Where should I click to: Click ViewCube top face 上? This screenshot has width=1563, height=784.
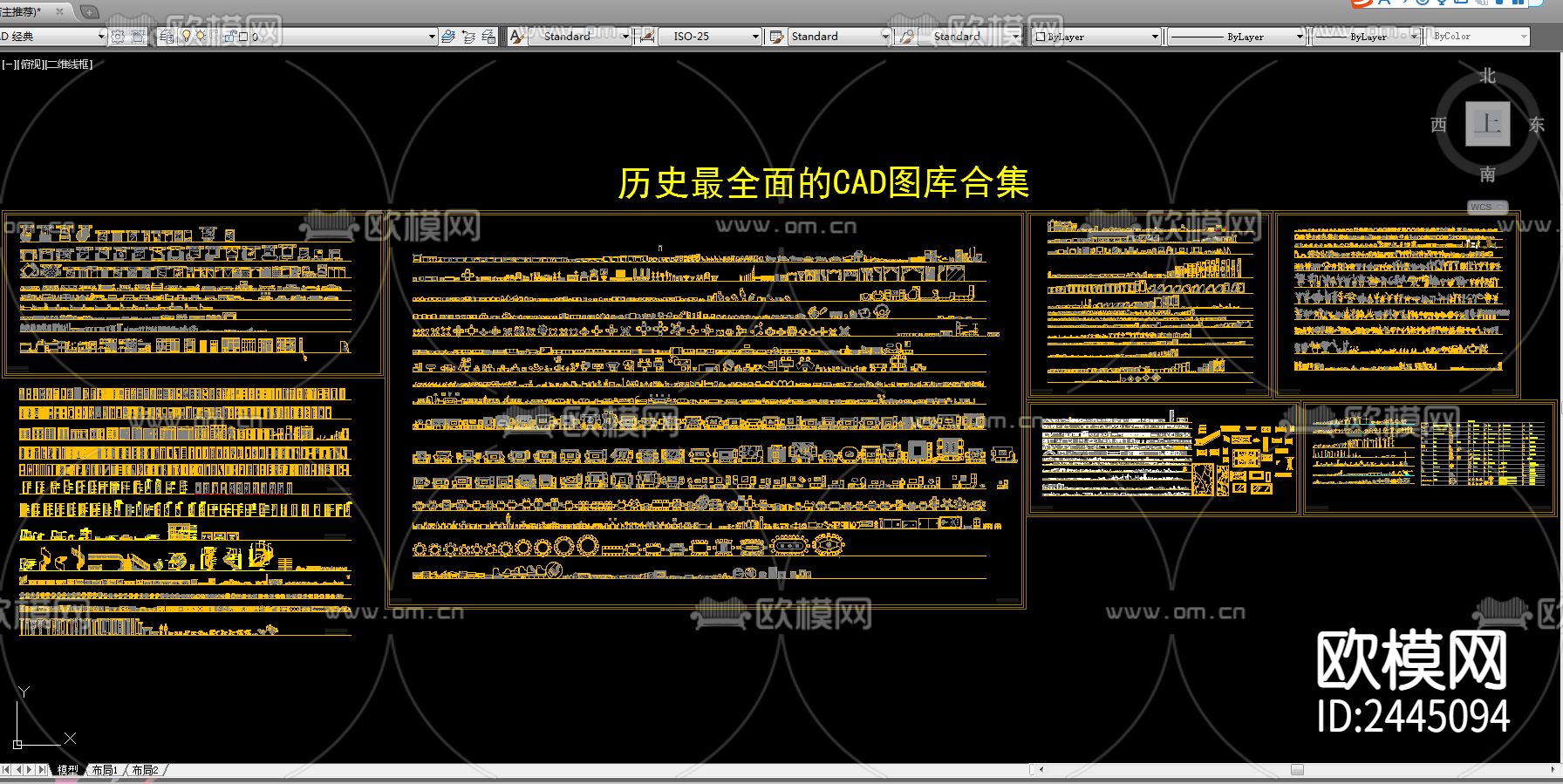point(1487,124)
